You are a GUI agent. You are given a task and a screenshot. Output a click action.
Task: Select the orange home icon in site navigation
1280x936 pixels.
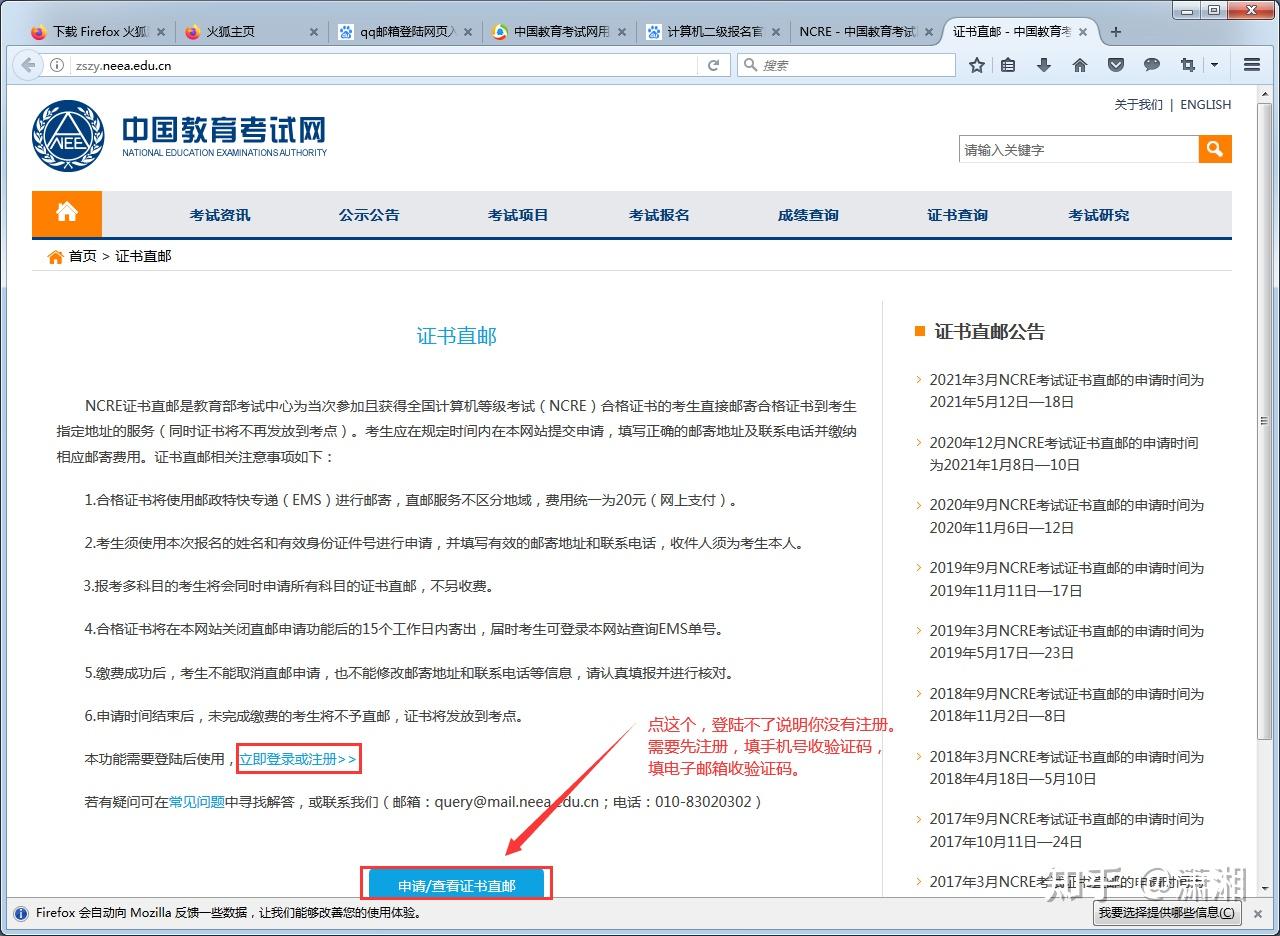pos(67,213)
